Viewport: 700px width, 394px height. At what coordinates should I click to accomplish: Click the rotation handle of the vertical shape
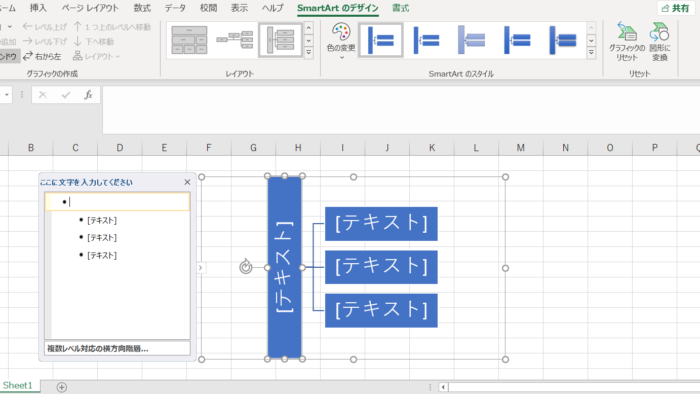point(246,267)
